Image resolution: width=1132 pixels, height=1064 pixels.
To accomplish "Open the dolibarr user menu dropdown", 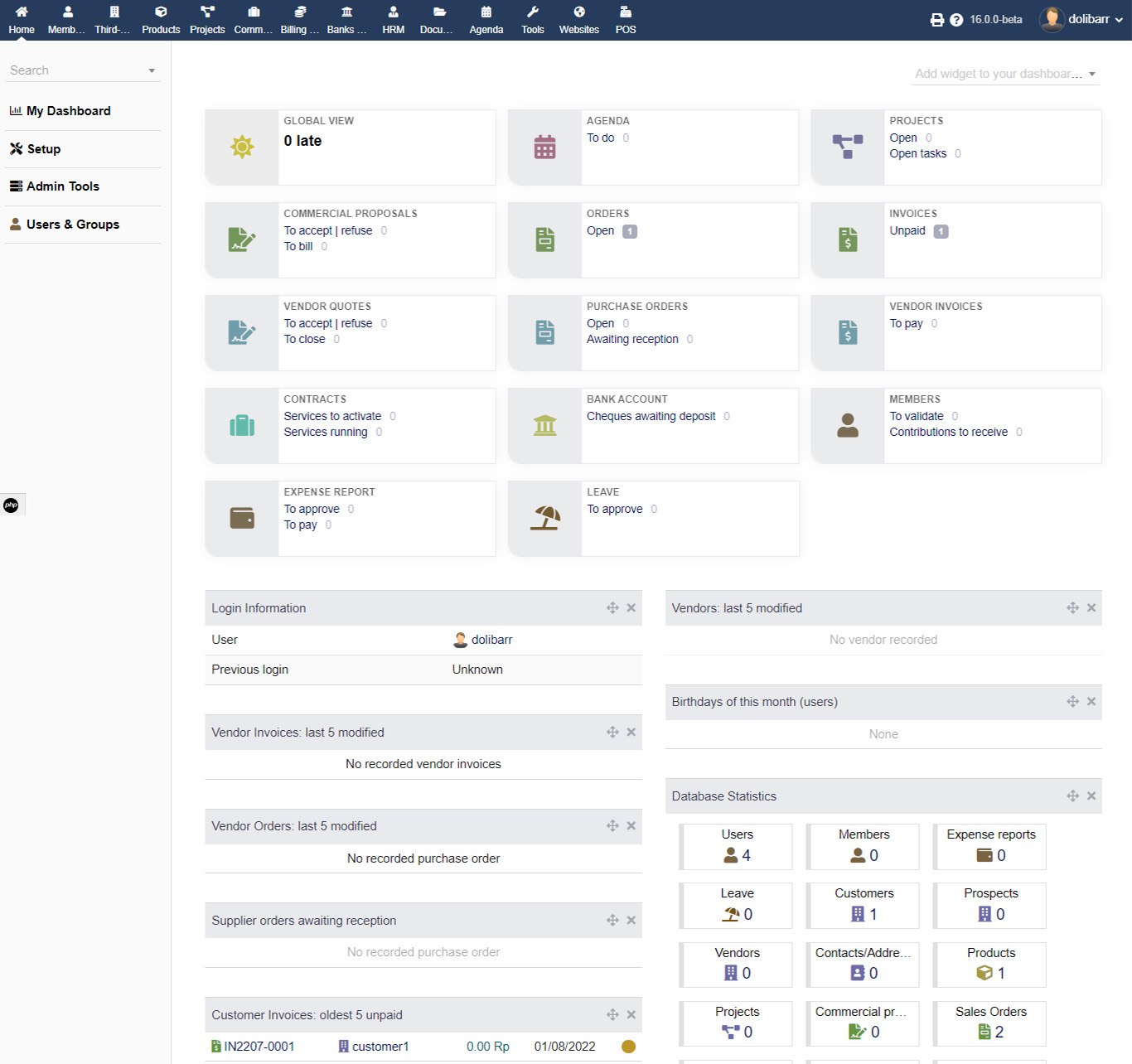I will point(1082,19).
